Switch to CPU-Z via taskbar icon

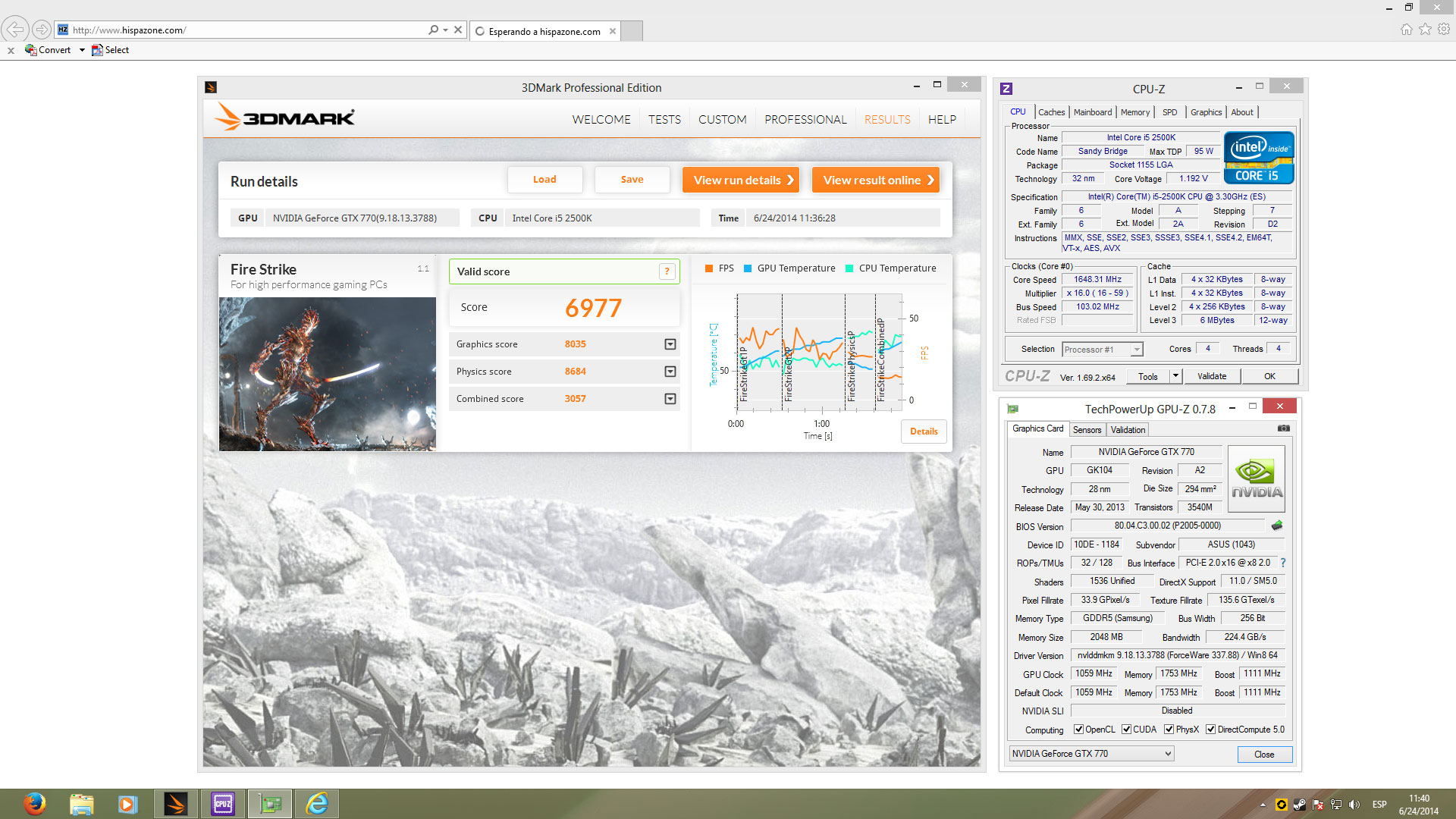223,804
